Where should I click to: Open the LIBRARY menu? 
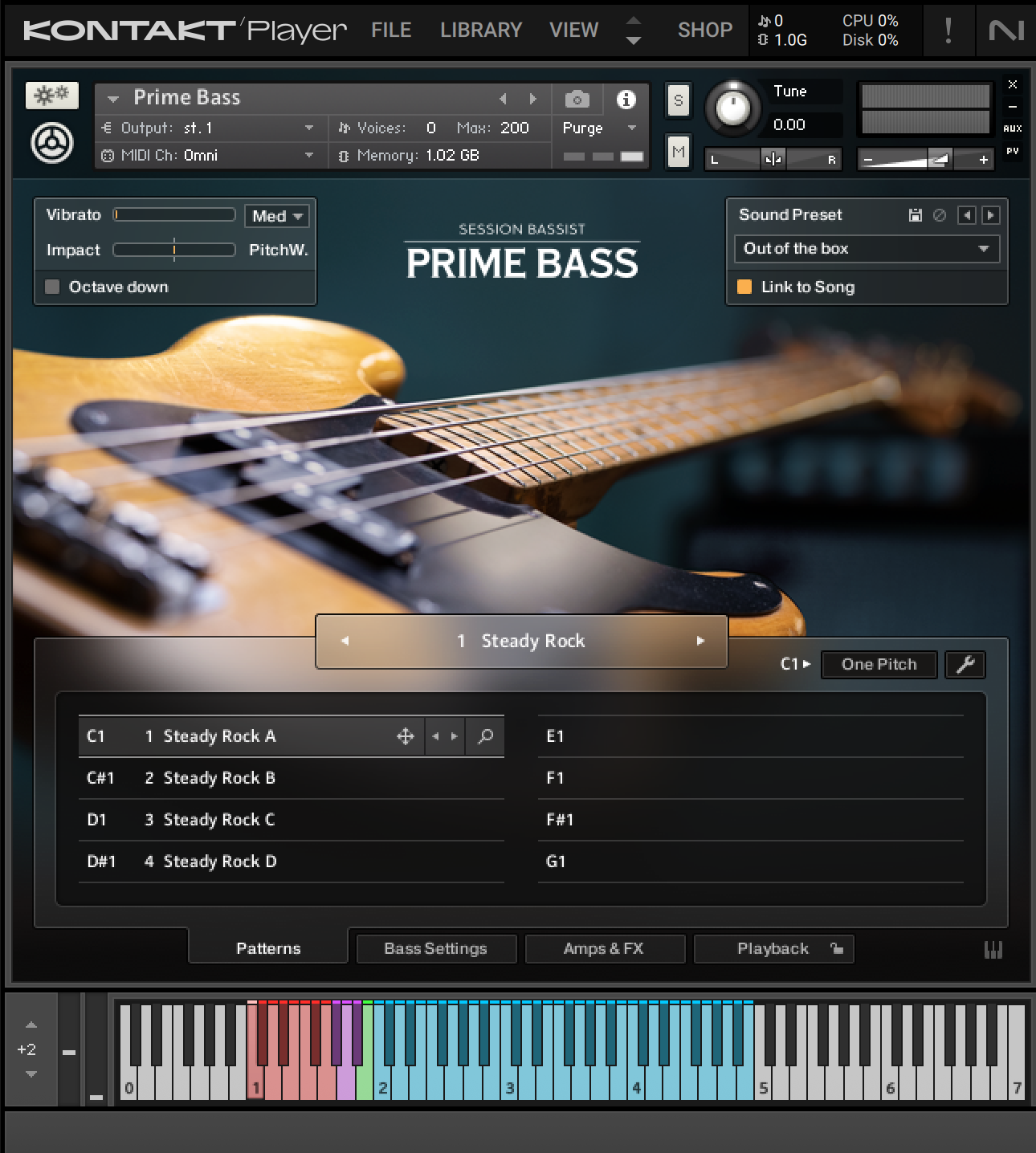point(481,31)
